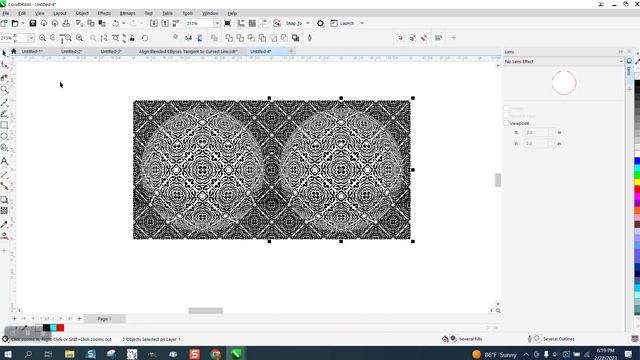The height and width of the screenshot is (360, 640).
Task: Select the Shape tool in the toolbox
Action: (x=4, y=65)
